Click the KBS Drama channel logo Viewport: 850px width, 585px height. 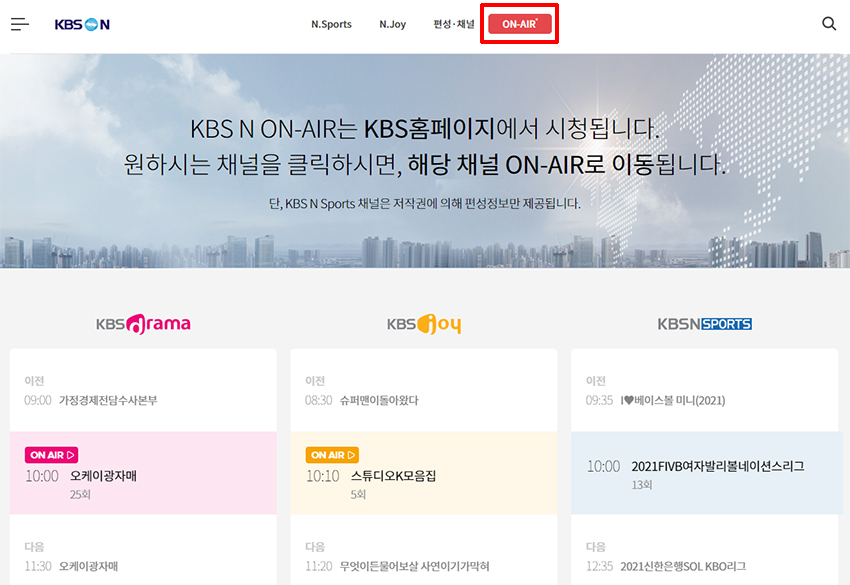coord(143,324)
